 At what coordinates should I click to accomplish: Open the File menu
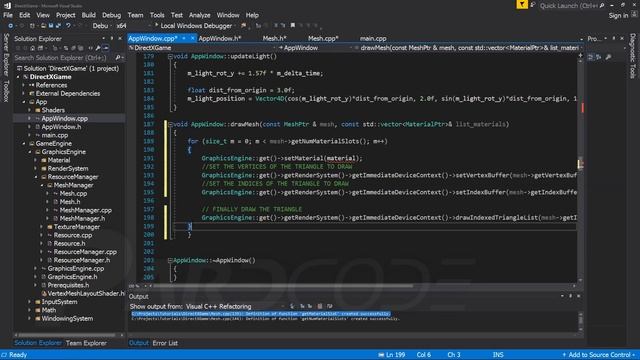pyautogui.click(x=8, y=15)
